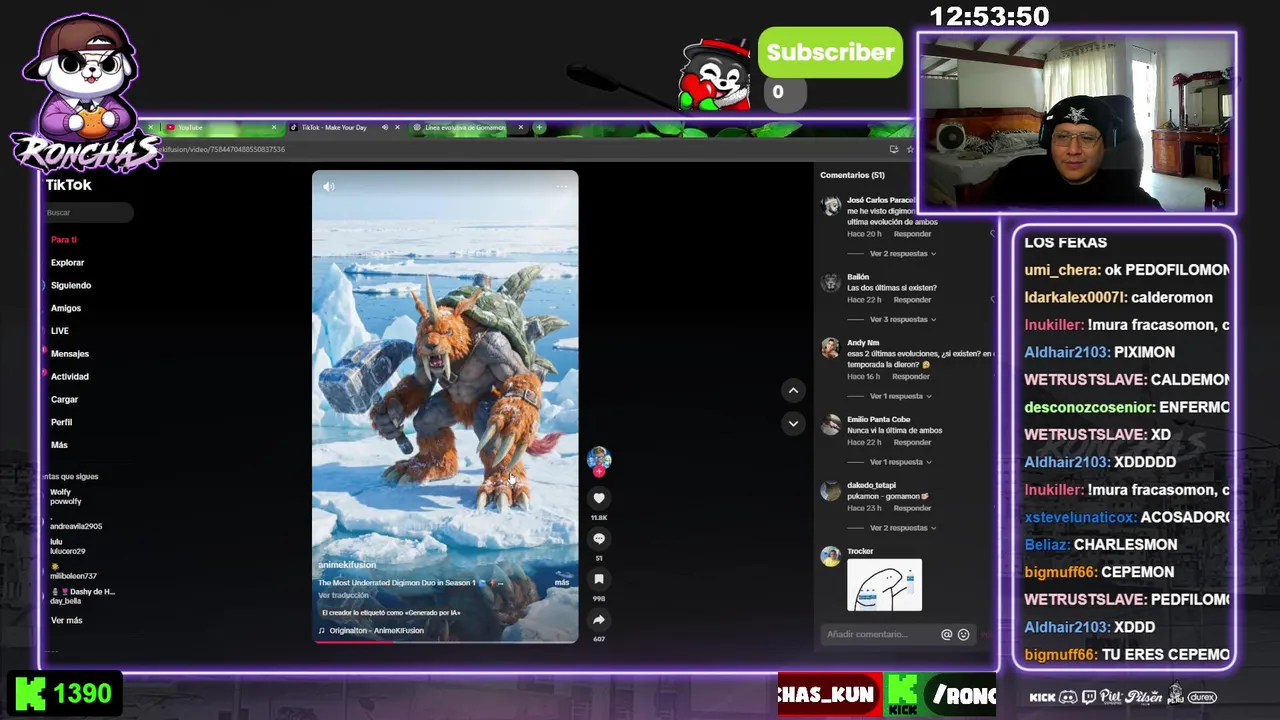Switch to Línea evolutiva de Gomamon tab
Screen dimensions: 1280x720
point(465,128)
